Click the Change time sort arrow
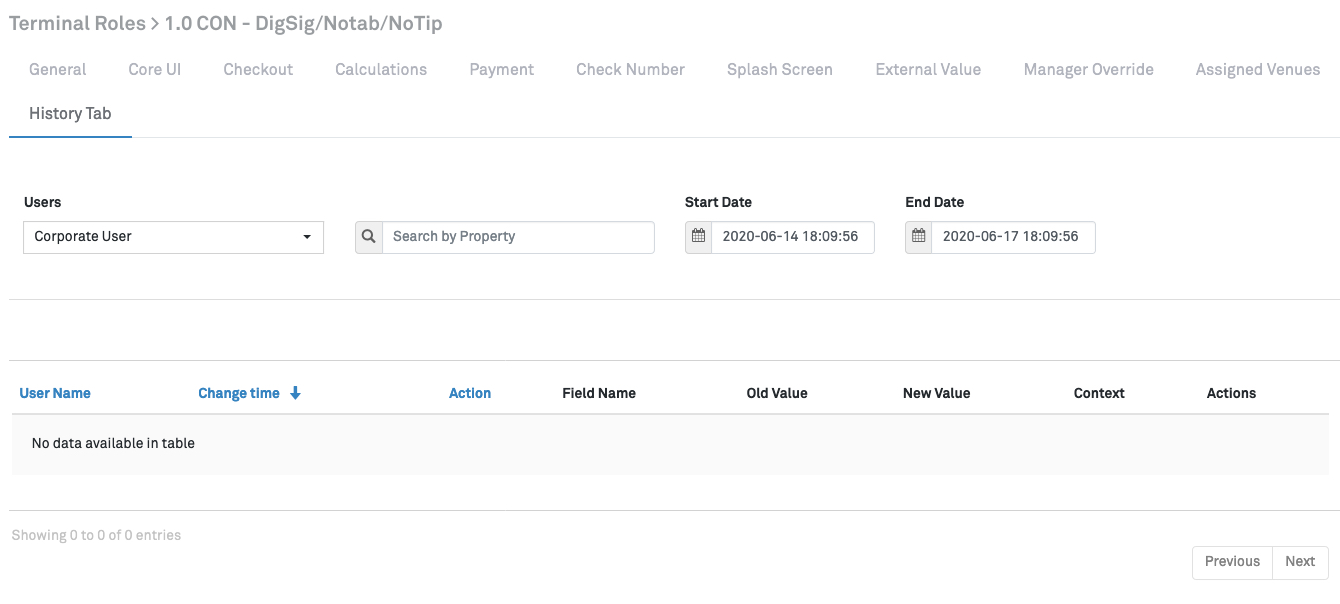This screenshot has height=604, width=1340. click(295, 393)
